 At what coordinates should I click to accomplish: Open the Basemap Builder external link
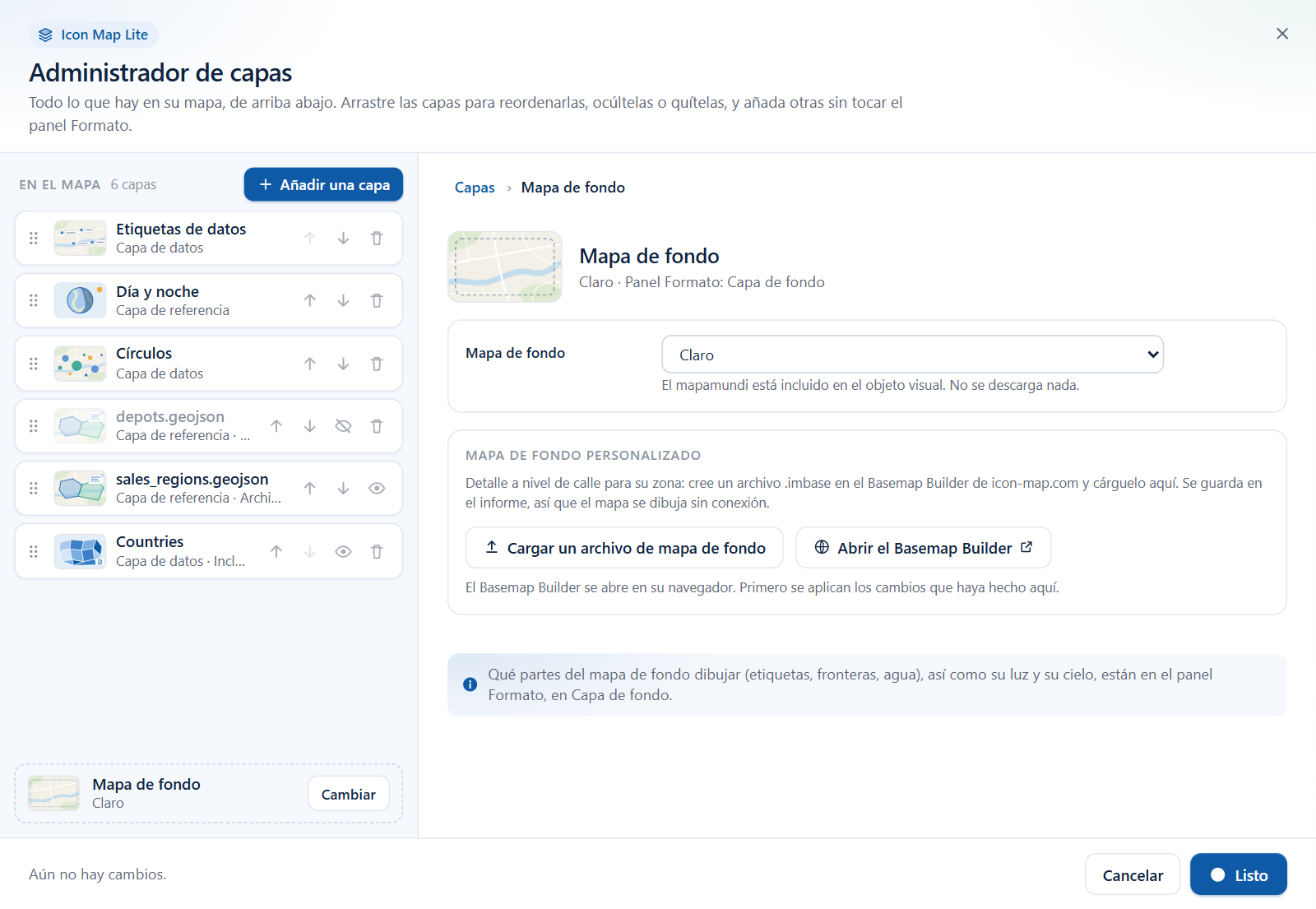923,548
